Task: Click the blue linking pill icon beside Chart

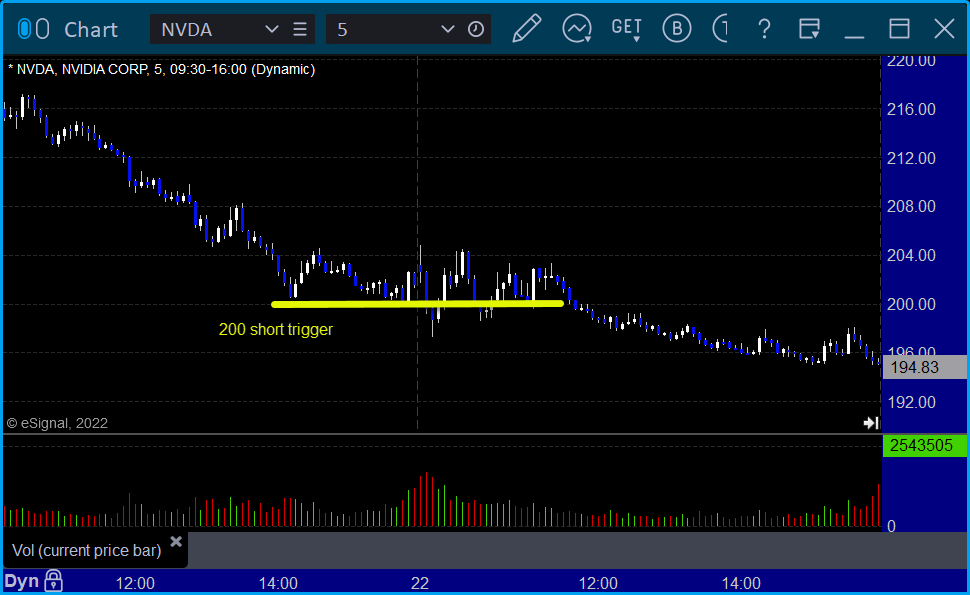Action: point(24,29)
